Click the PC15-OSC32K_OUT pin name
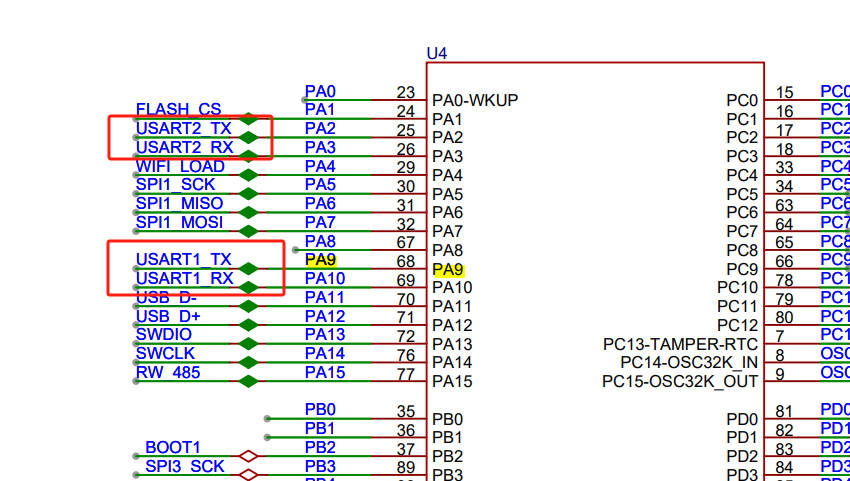Viewport: 850px width, 481px height. 679,381
